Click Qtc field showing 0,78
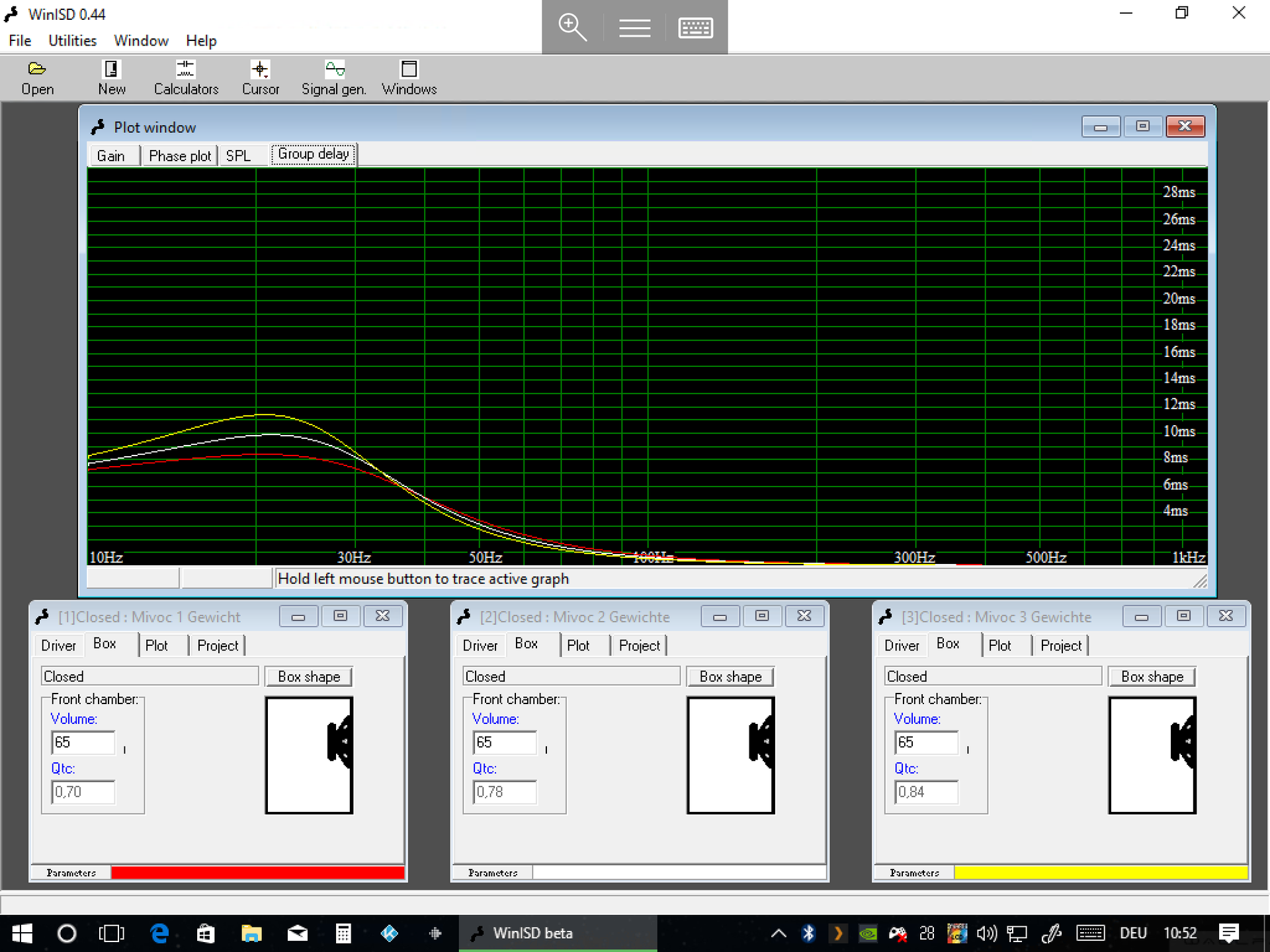 pyautogui.click(x=505, y=792)
